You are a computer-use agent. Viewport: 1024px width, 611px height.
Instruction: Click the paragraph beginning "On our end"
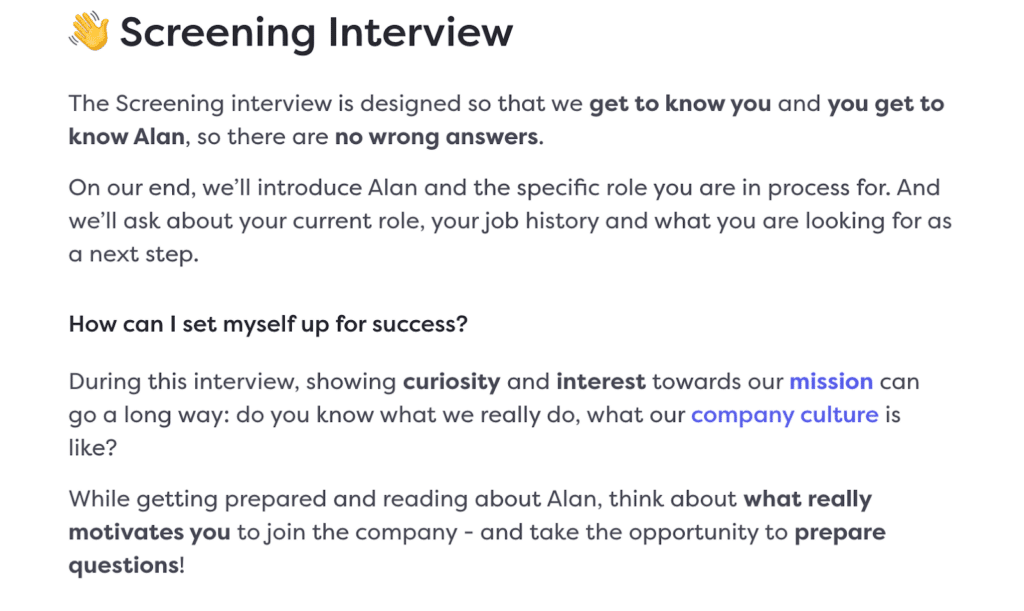click(510, 221)
